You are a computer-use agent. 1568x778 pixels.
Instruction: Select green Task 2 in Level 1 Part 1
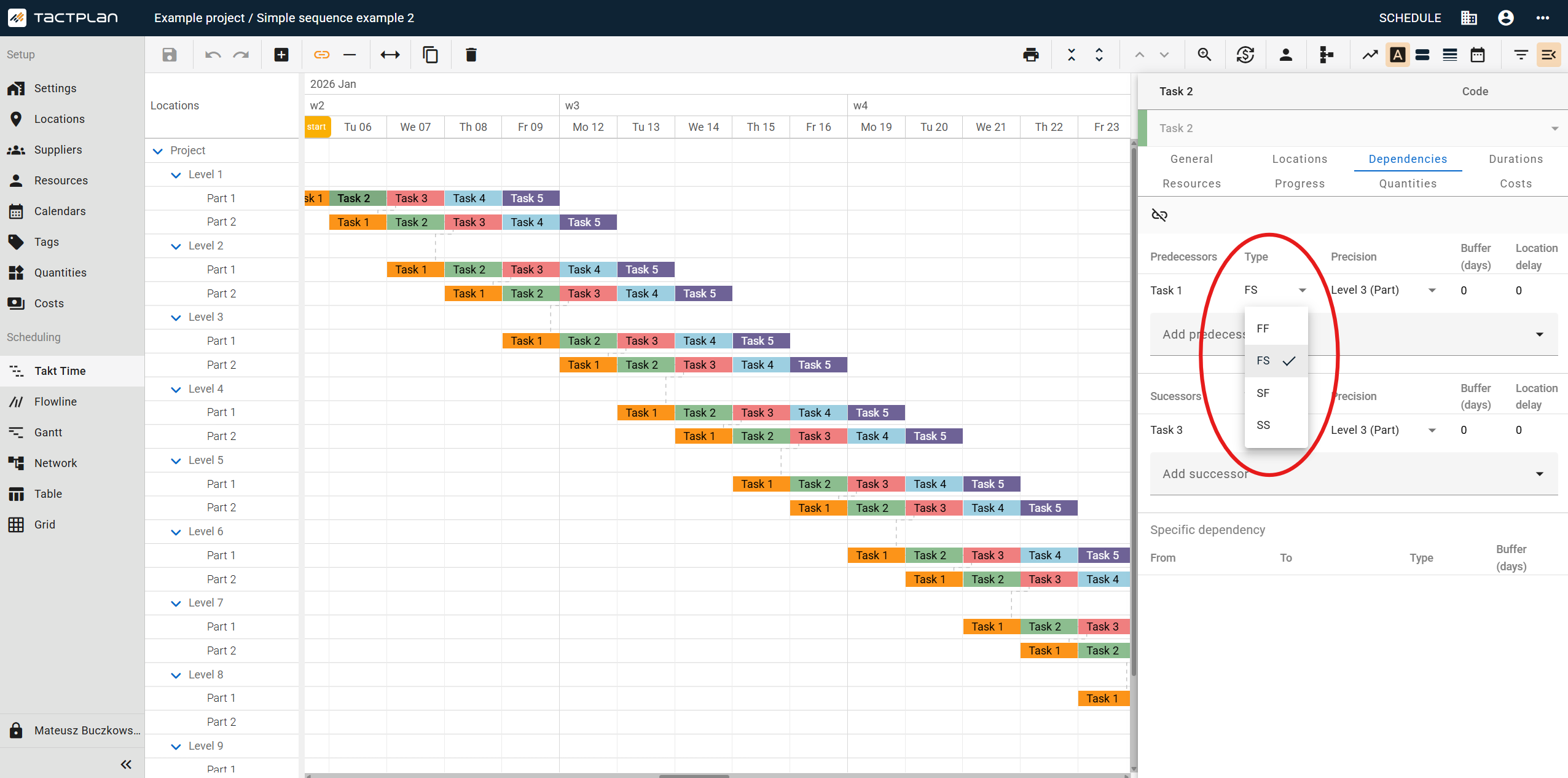tap(358, 198)
